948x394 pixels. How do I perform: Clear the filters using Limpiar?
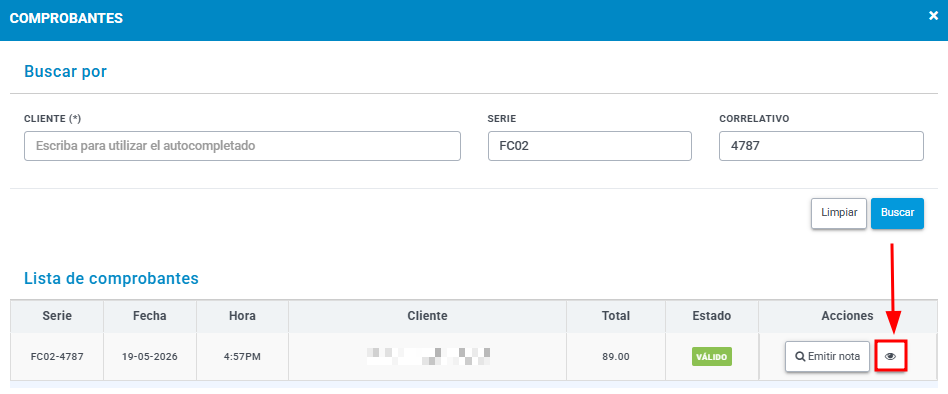click(x=839, y=213)
